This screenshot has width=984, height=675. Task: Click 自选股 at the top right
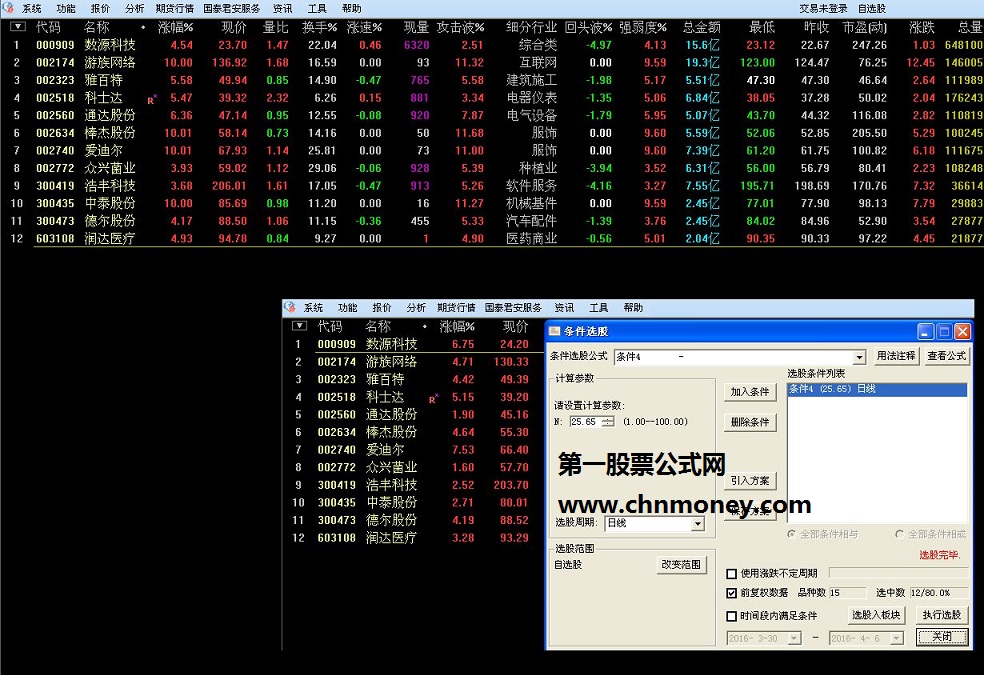pyautogui.click(x=872, y=8)
